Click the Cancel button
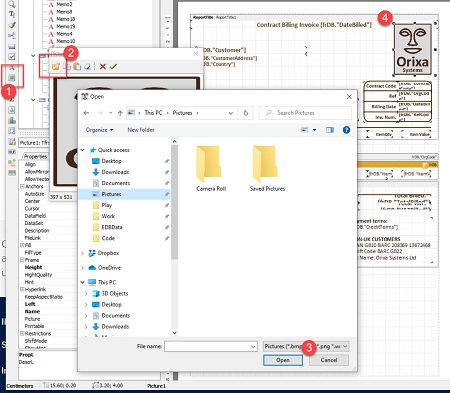The width and height of the screenshot is (450, 393). point(329,360)
